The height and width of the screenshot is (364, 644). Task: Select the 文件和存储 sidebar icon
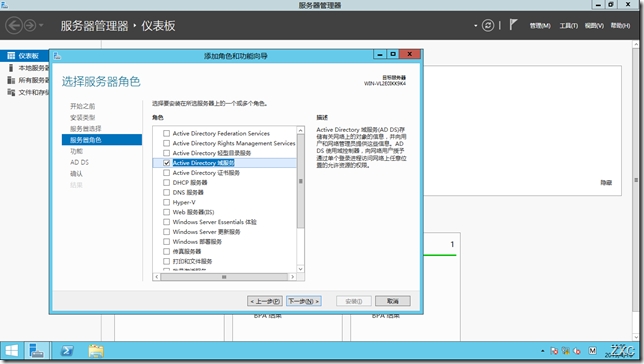coord(11,92)
